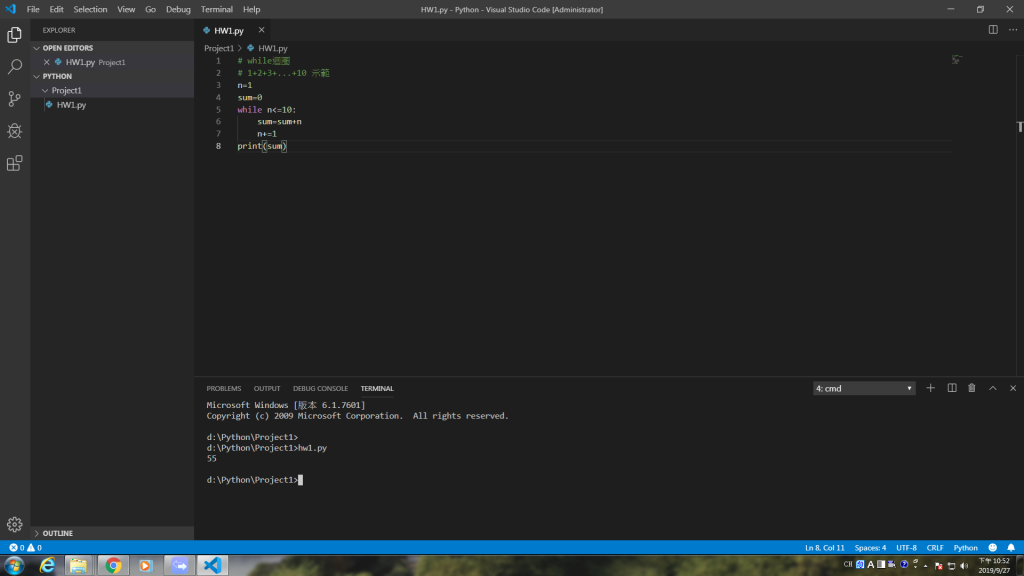Click the volume icon in system tray
The width and height of the screenshot is (1024, 576).
click(x=964, y=566)
